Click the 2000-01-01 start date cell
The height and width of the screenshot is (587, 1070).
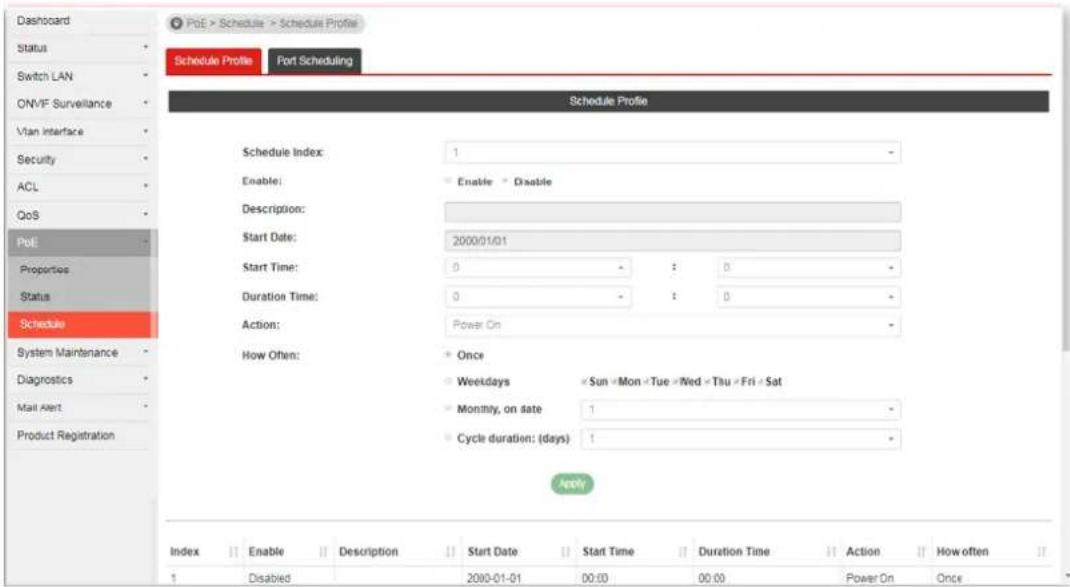point(494,578)
